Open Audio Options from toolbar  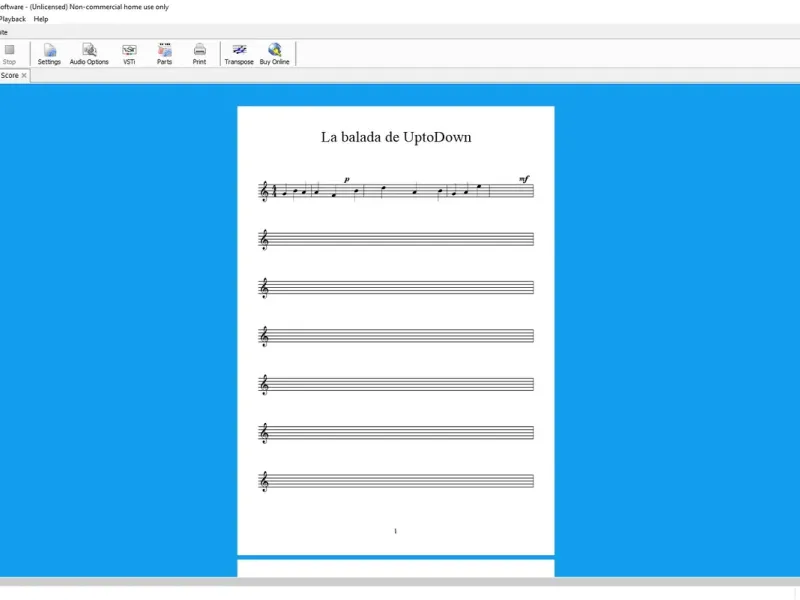(x=89, y=54)
